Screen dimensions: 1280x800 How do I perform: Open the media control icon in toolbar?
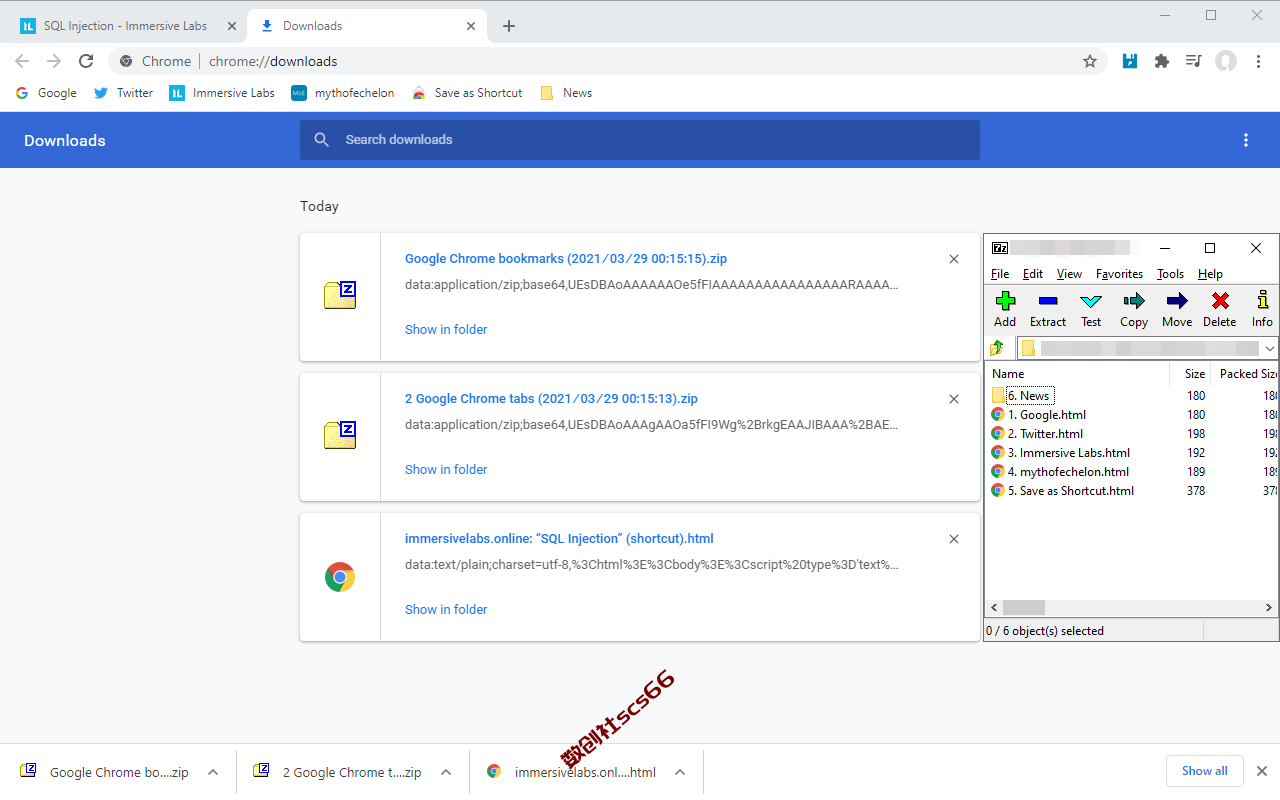(1193, 61)
